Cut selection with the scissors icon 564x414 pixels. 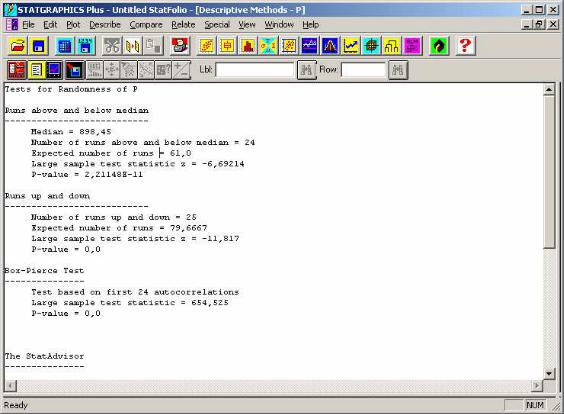[x=112, y=46]
